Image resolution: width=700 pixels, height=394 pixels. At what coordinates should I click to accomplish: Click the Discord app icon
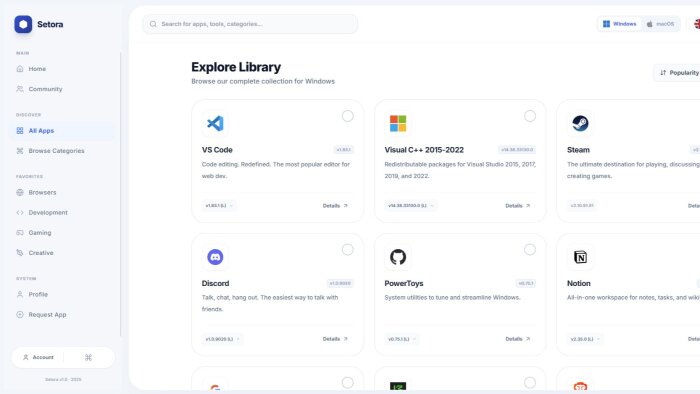point(215,257)
